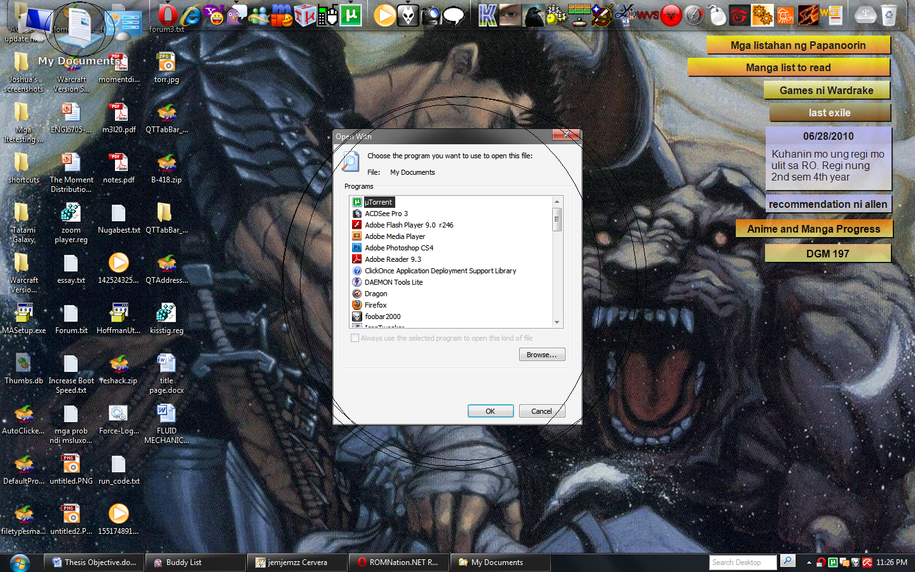Click the orange gears dock icon
The image size is (915, 572).
click(762, 16)
